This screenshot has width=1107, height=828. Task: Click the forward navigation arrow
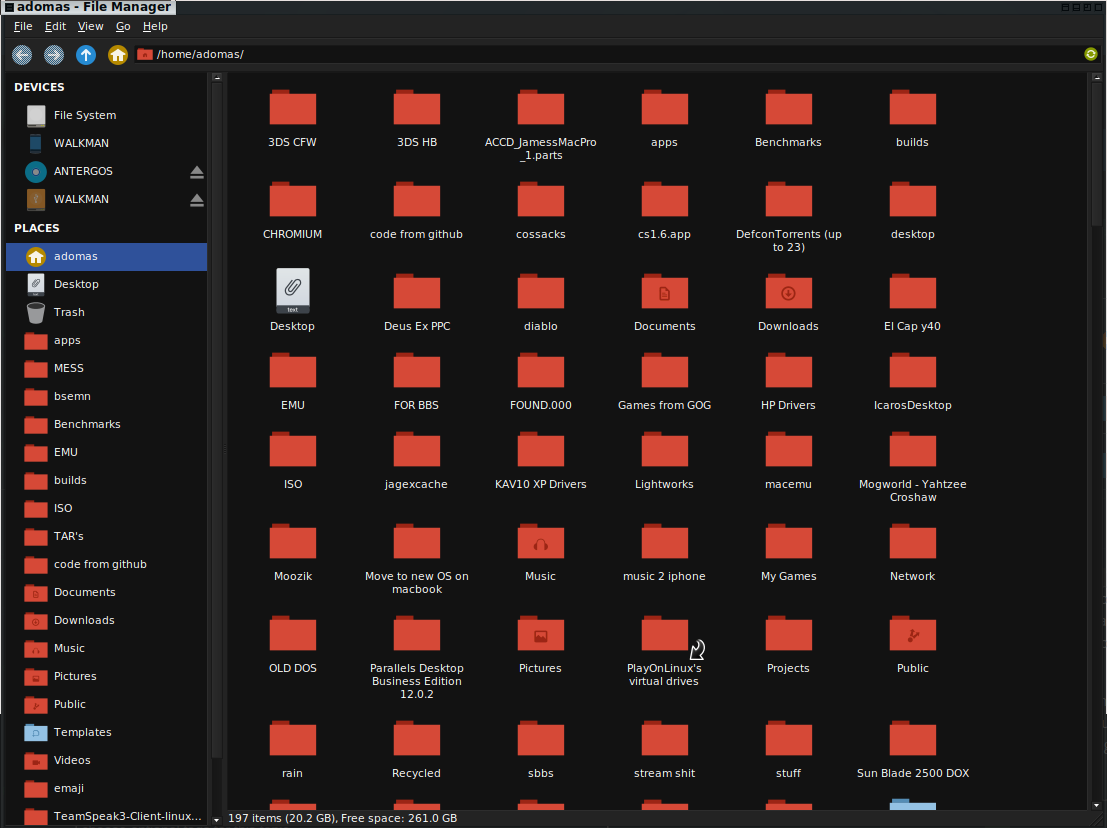54,54
